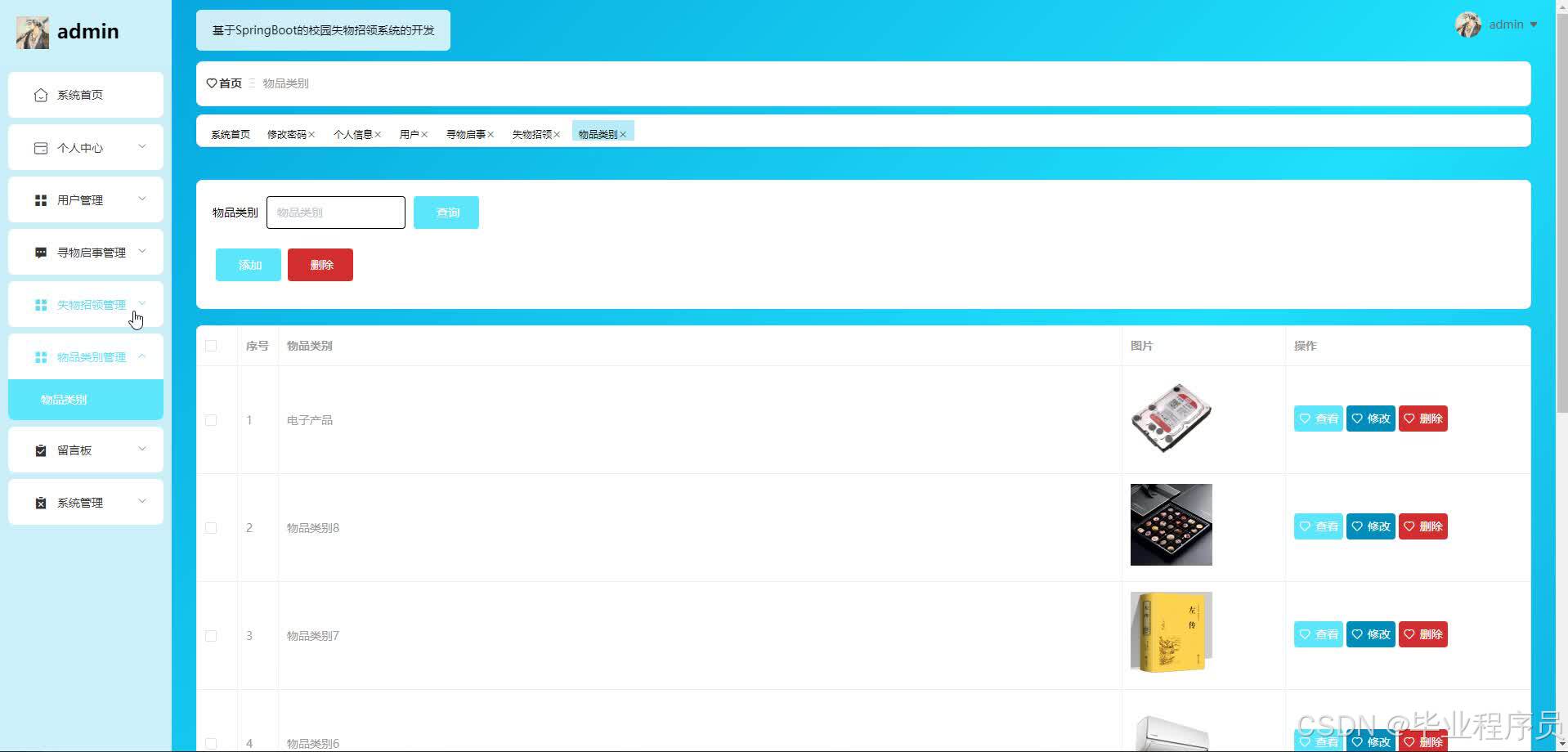
Task: Close the 修改密码 tab
Action: coord(311,135)
